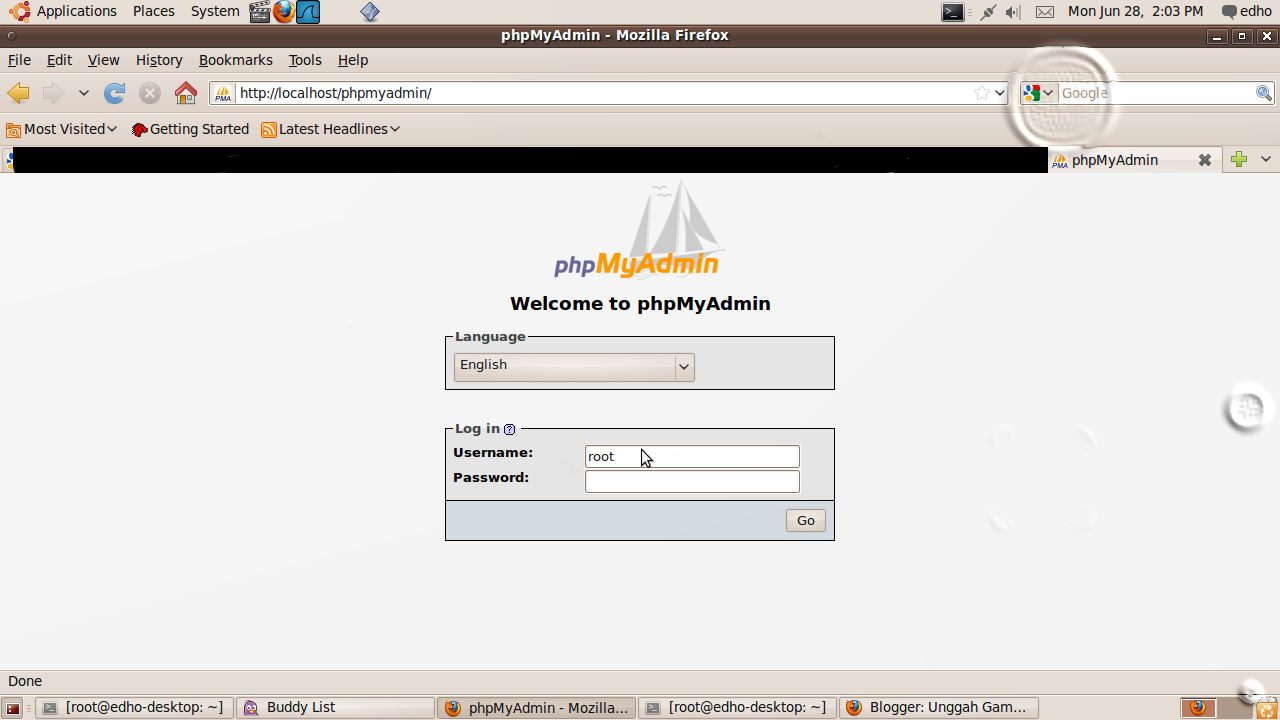Click the network connection tray icon
This screenshot has height=720, width=1280.
click(x=988, y=12)
